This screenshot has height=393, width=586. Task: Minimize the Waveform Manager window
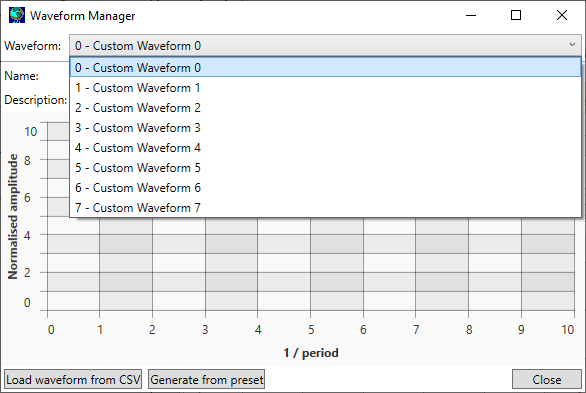pos(471,15)
